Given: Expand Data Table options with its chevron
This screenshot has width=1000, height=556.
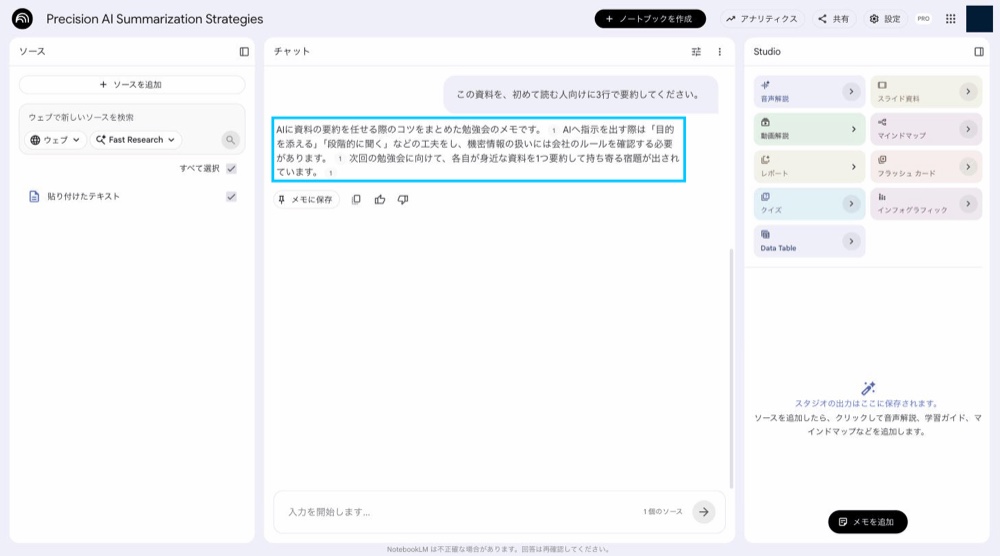Looking at the screenshot, I should [x=851, y=241].
